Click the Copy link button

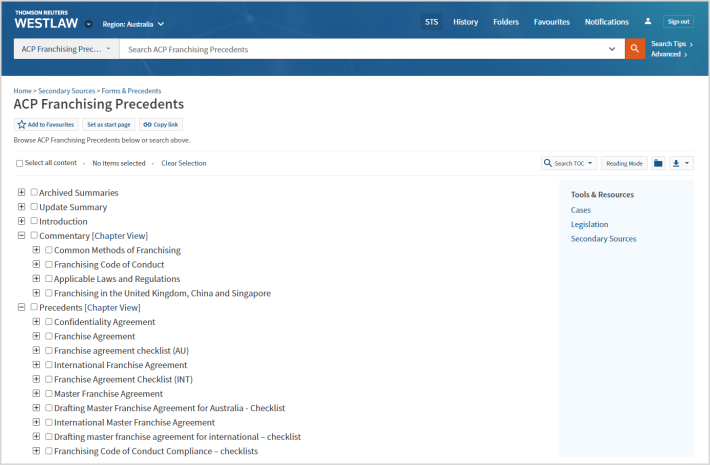(161, 124)
